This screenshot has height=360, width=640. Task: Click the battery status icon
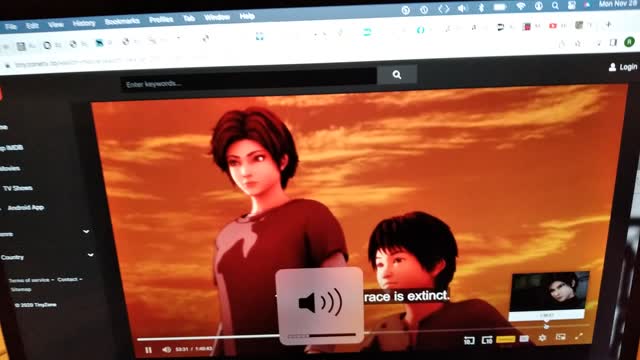(500, 7)
